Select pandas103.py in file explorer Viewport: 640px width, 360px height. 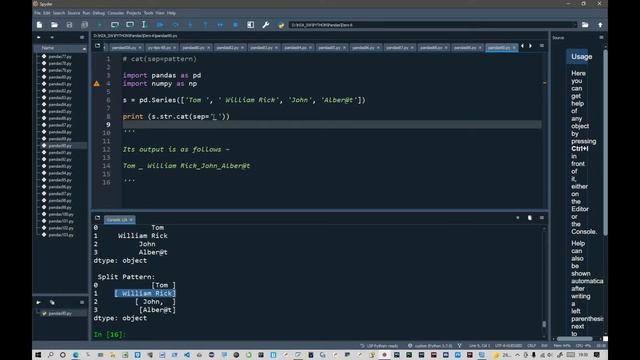61,235
